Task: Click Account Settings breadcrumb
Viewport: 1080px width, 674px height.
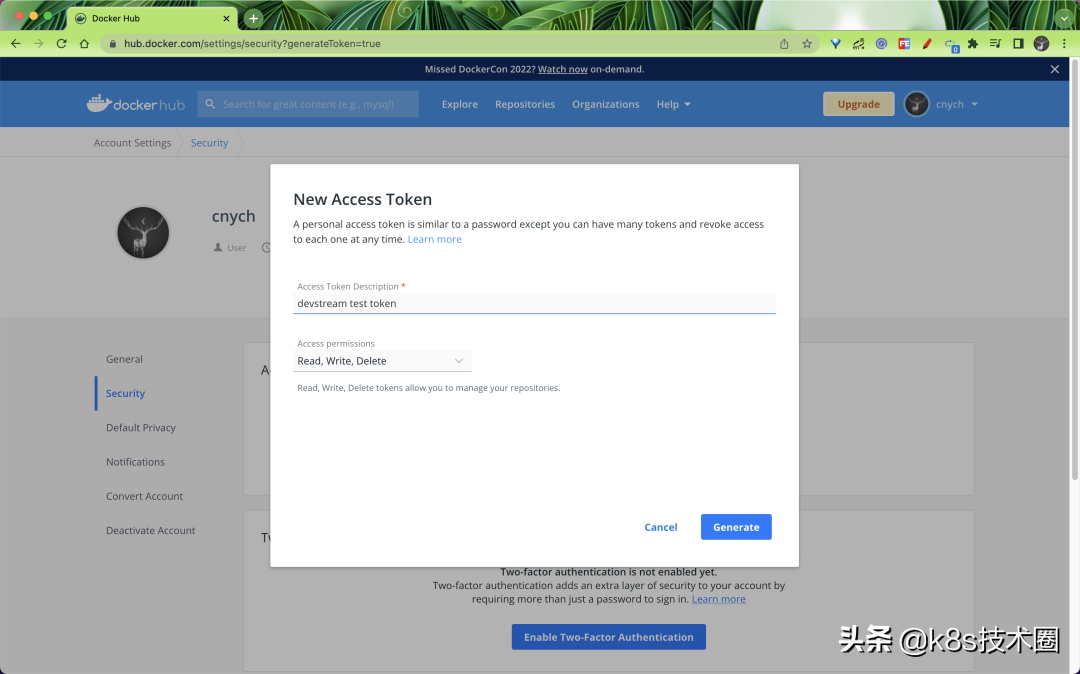Action: click(132, 143)
